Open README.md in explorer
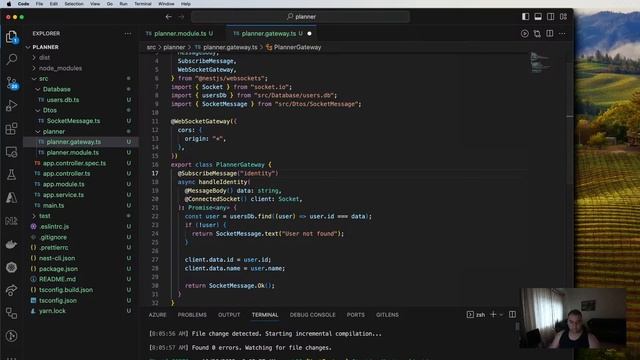This screenshot has width=640, height=360. point(57,279)
